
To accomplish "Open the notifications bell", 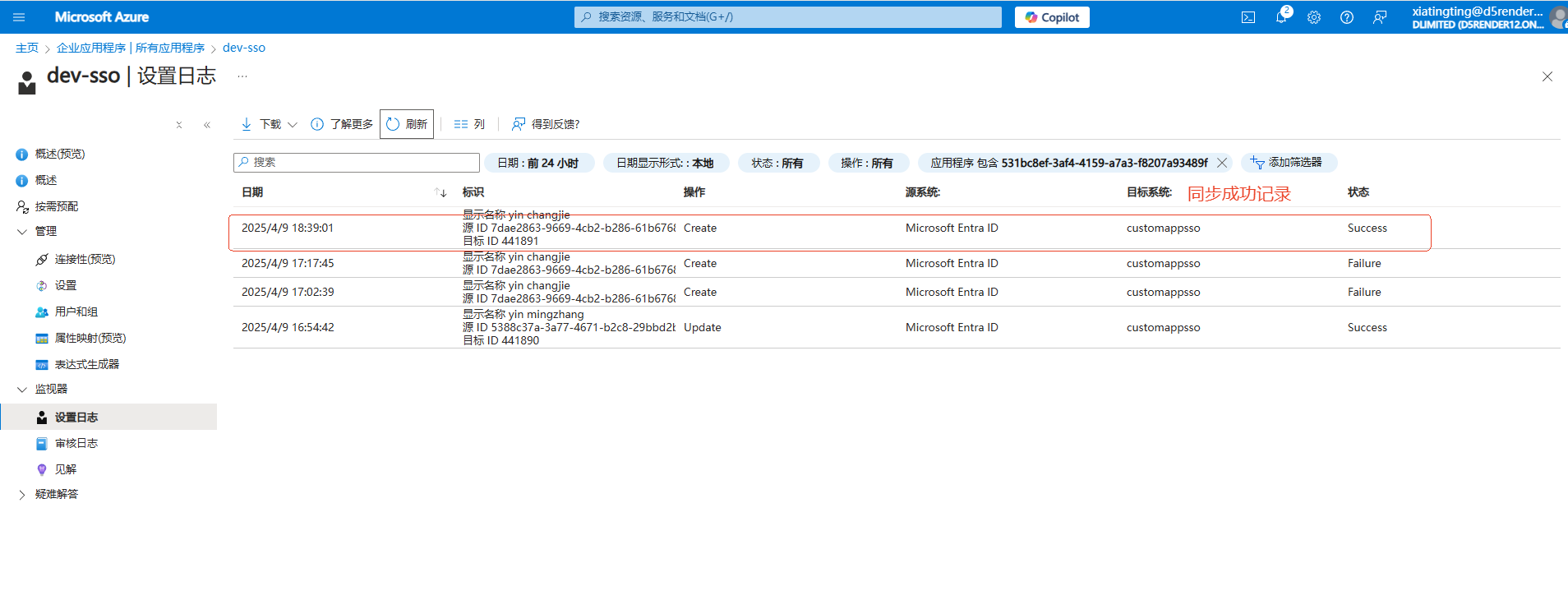I will (x=1281, y=17).
